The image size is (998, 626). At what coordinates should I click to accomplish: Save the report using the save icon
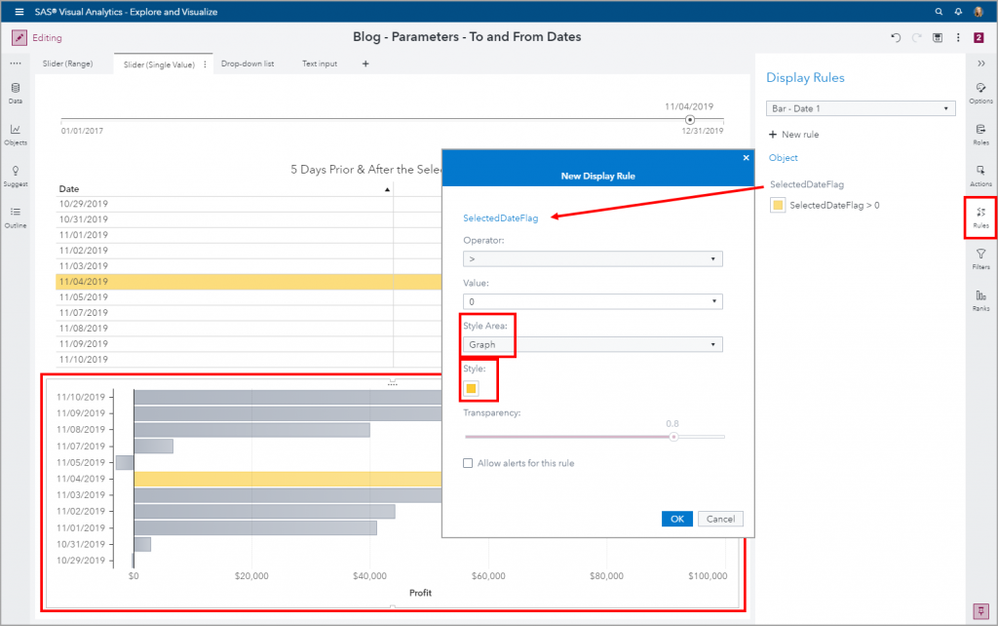938,38
